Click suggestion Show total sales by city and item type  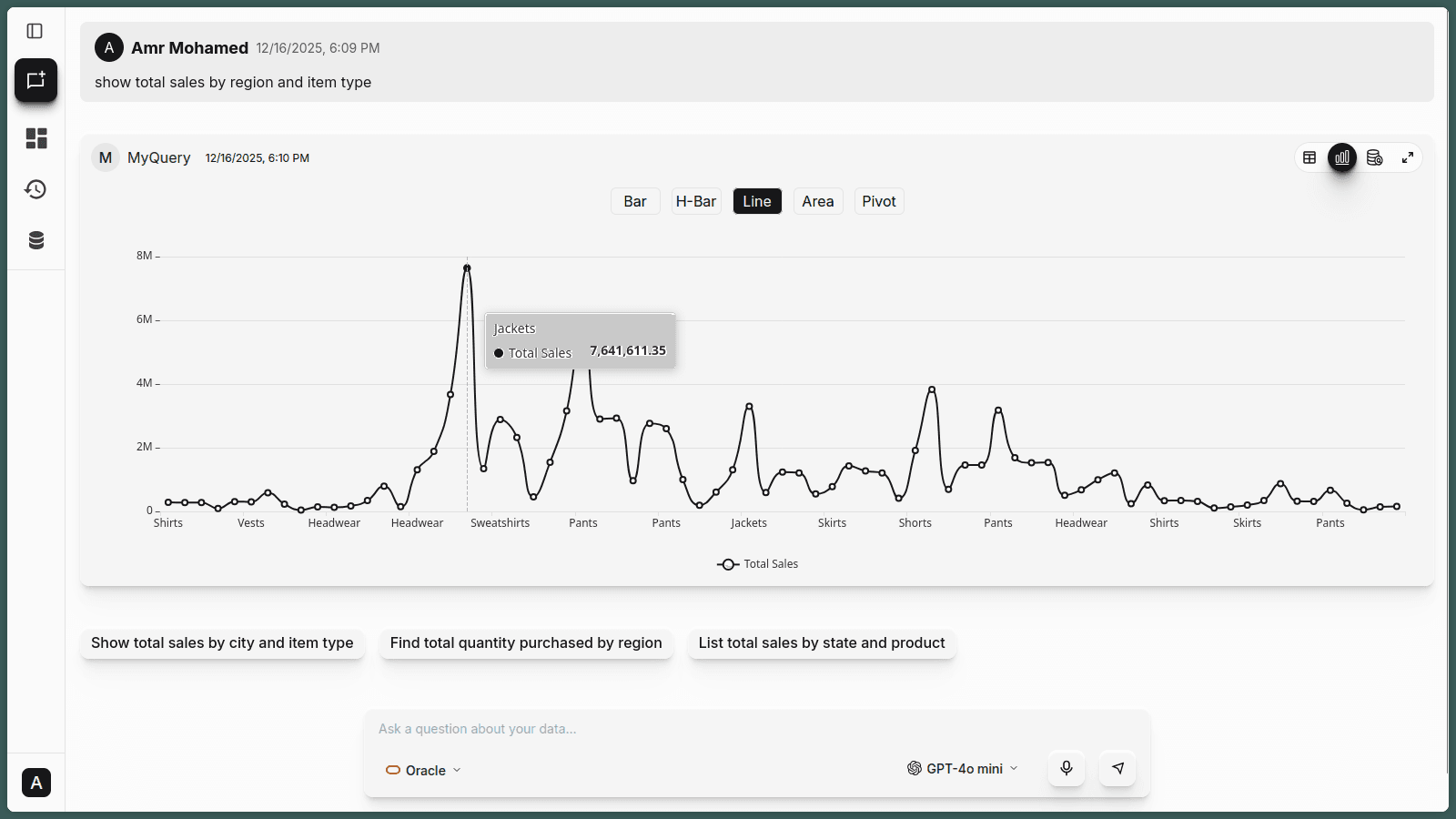(x=222, y=643)
